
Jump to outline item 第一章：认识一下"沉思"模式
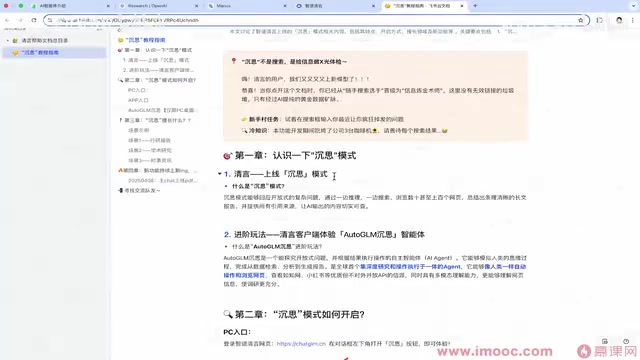[158, 50]
